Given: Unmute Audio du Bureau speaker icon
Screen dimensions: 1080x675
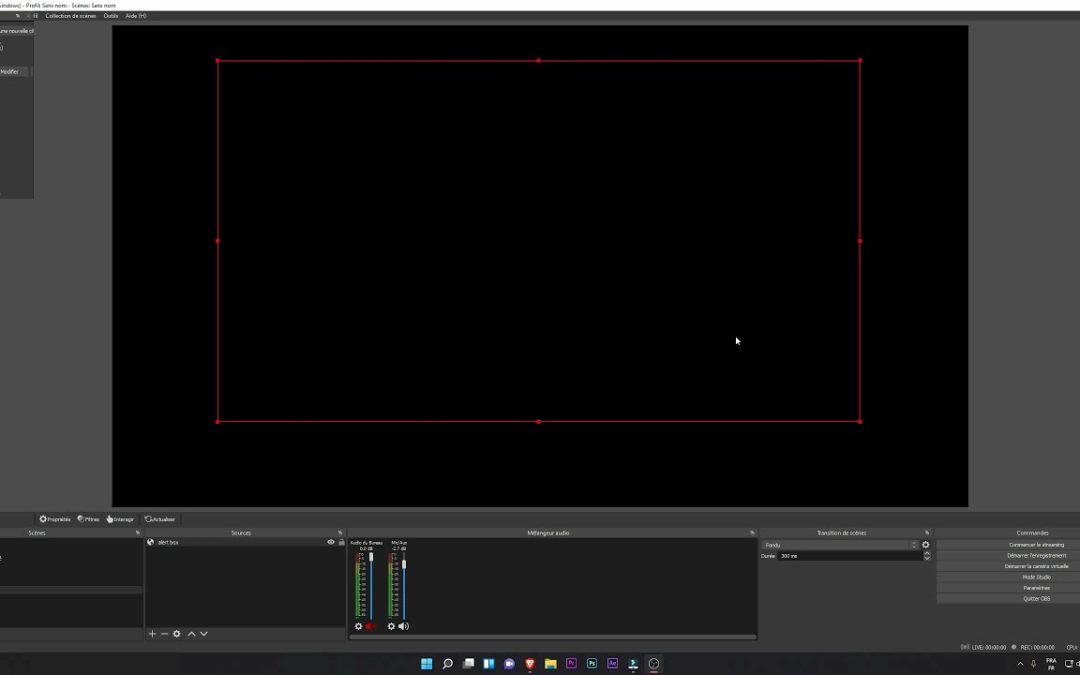Looking at the screenshot, I should click(x=369, y=626).
